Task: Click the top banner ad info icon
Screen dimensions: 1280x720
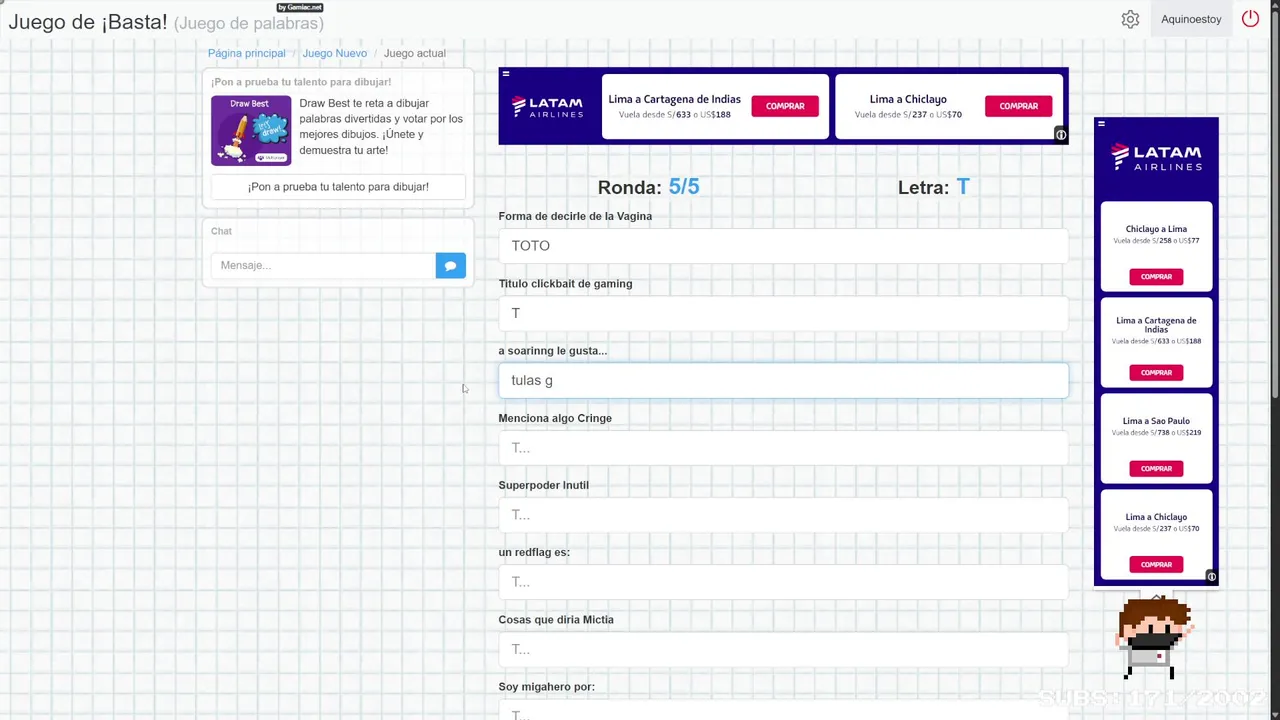Action: coord(1061,135)
